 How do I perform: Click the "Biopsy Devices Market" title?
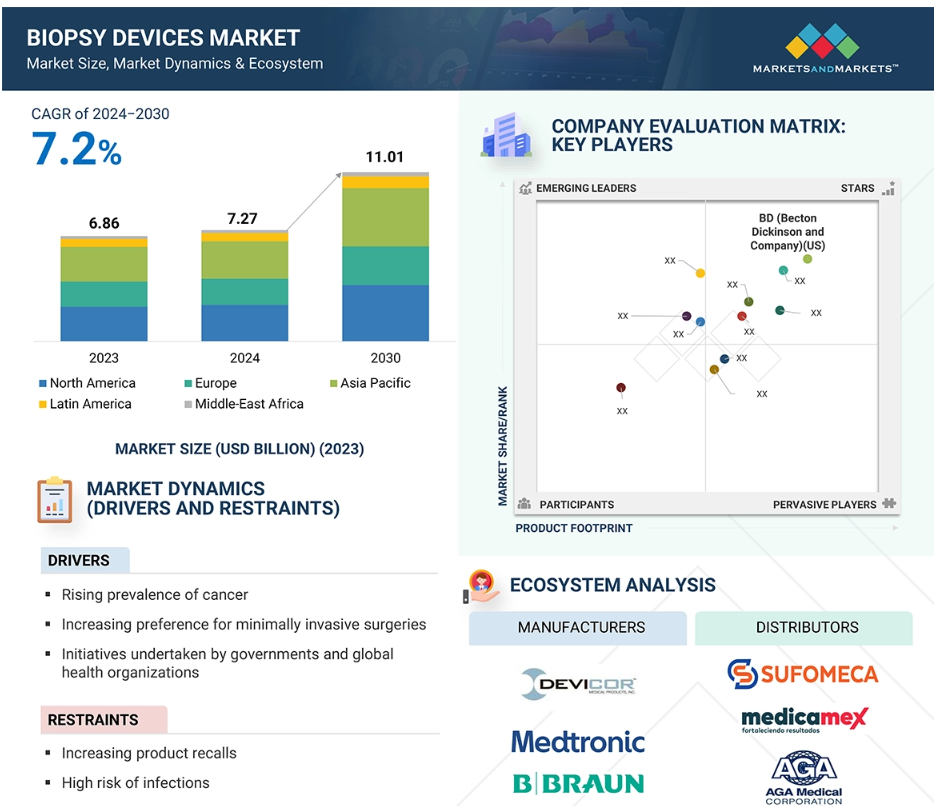click(163, 38)
